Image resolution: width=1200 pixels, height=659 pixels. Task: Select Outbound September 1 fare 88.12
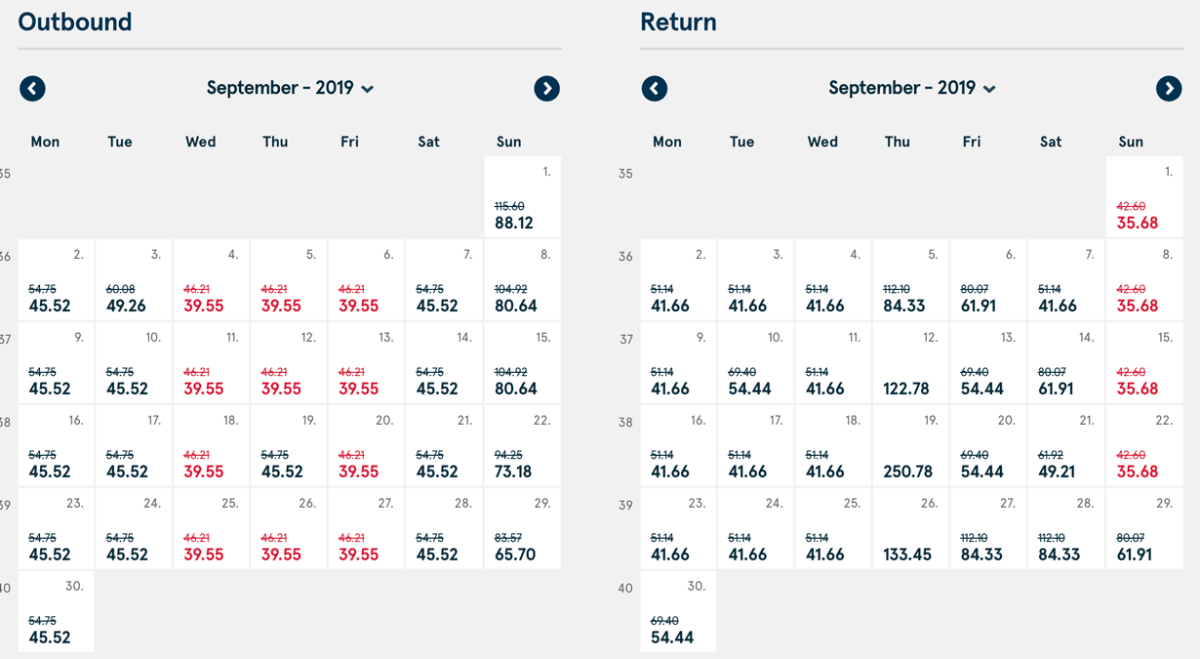tap(522, 198)
